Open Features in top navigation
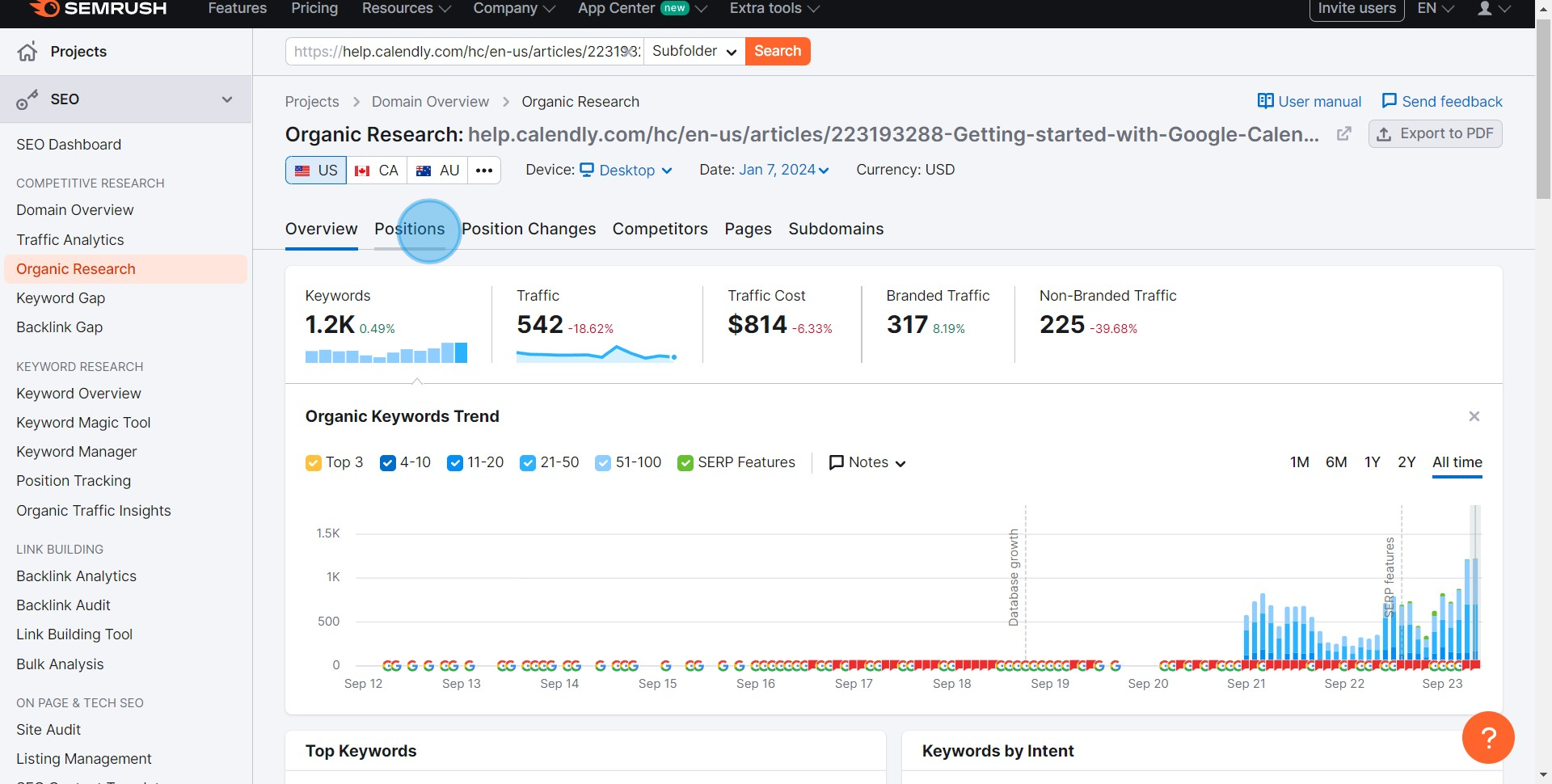The image size is (1552, 784). (x=237, y=8)
